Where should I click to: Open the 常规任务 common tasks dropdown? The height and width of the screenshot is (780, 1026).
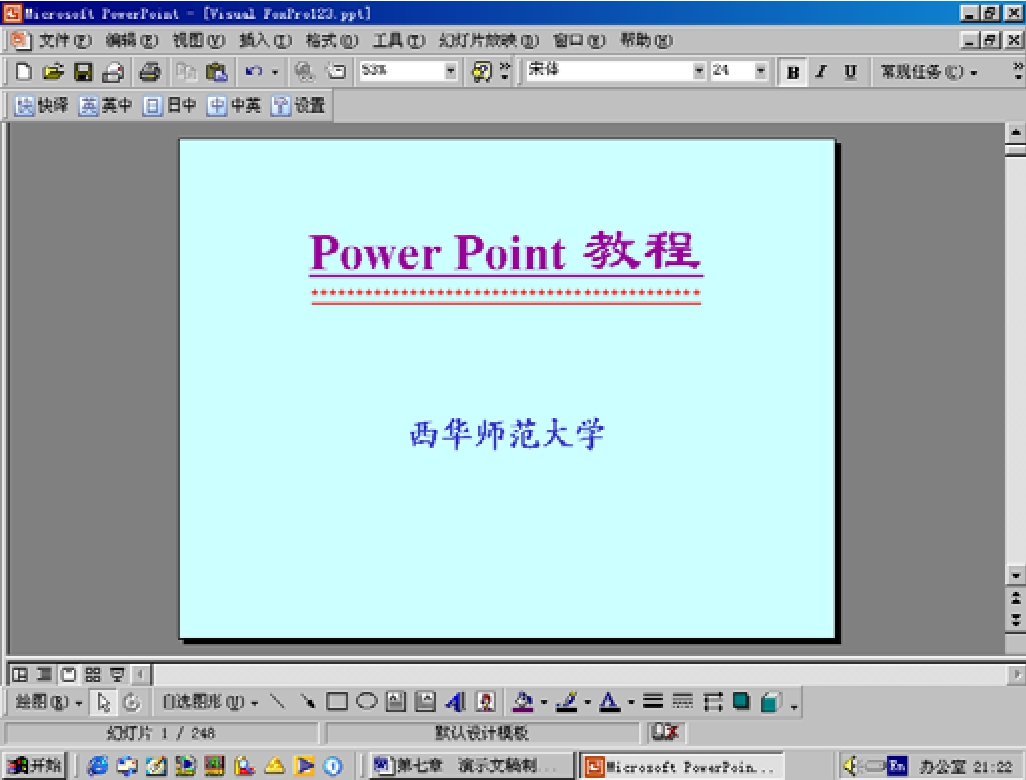coord(929,72)
